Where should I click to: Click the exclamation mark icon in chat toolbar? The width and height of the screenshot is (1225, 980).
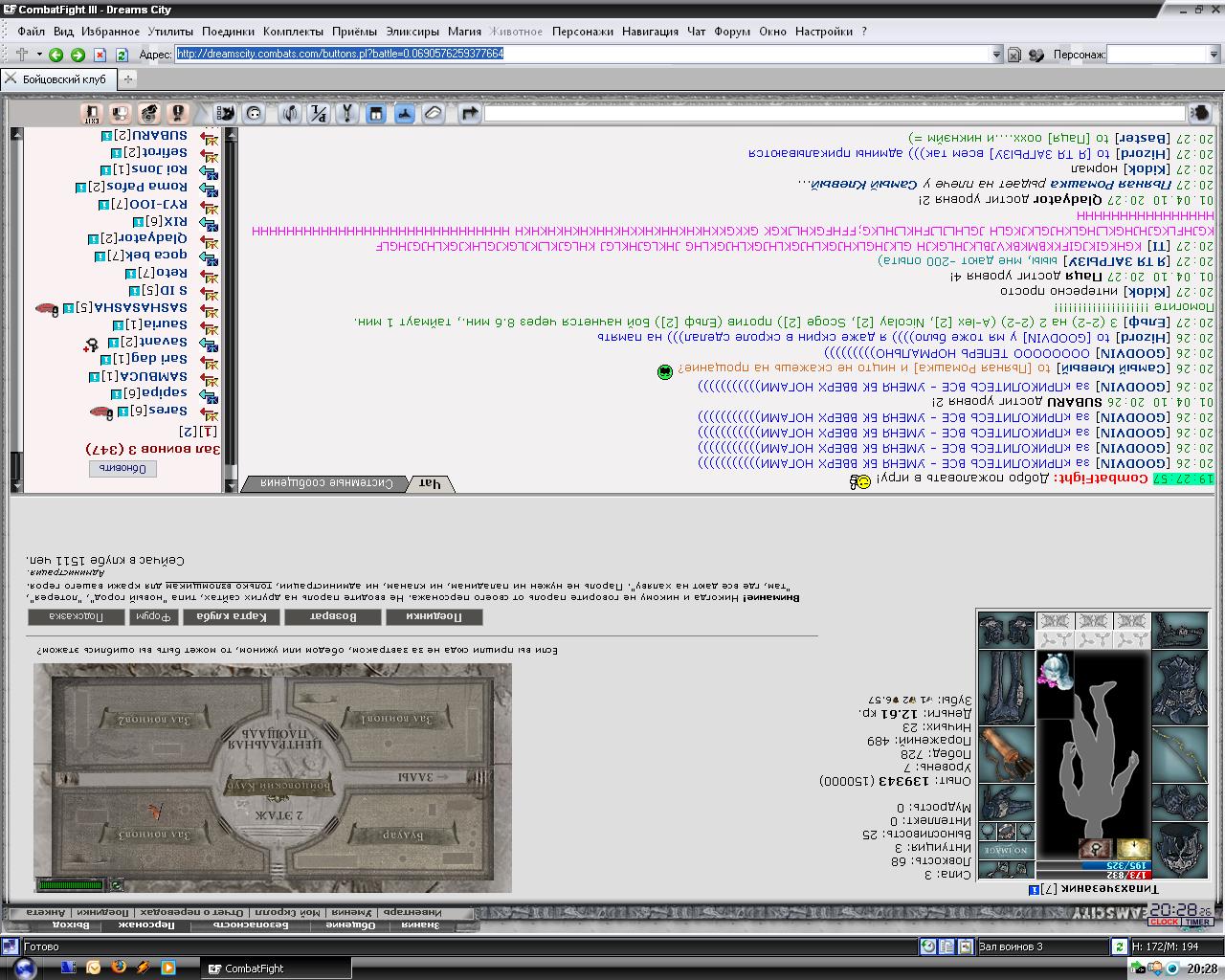(177, 114)
